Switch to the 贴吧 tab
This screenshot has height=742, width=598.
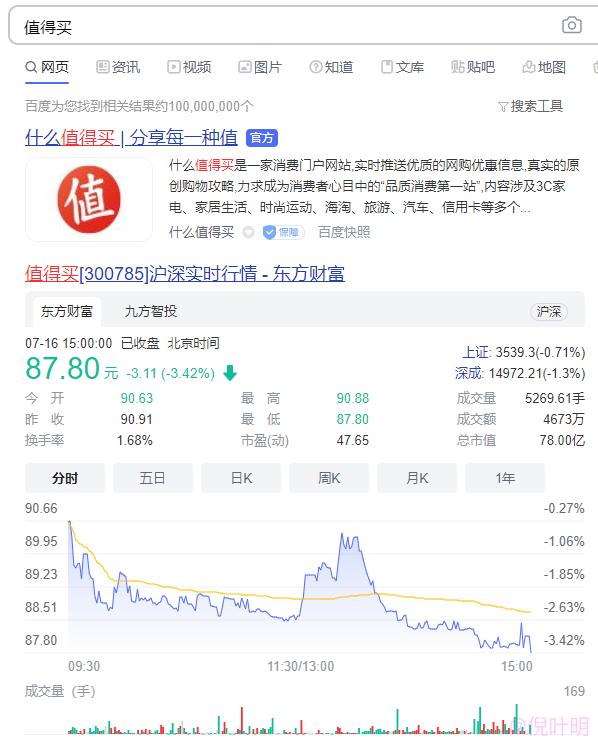pos(473,67)
